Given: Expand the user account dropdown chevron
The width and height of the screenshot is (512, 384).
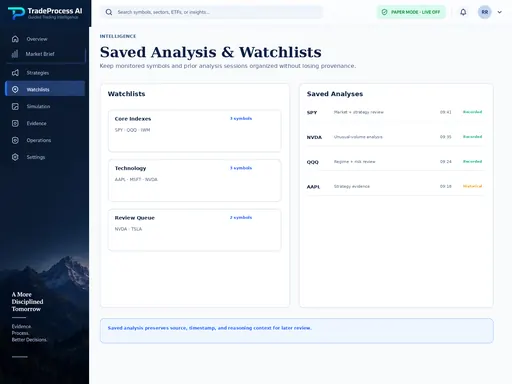Looking at the screenshot, I should click(x=499, y=12).
